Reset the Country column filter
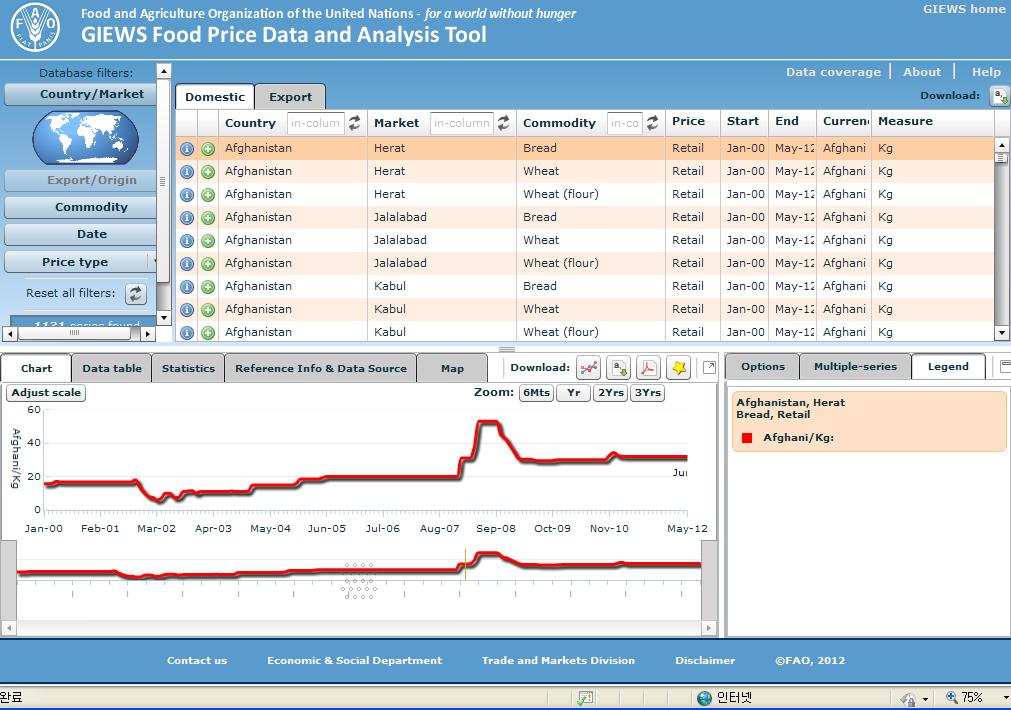The image size is (1011, 710). coord(355,123)
